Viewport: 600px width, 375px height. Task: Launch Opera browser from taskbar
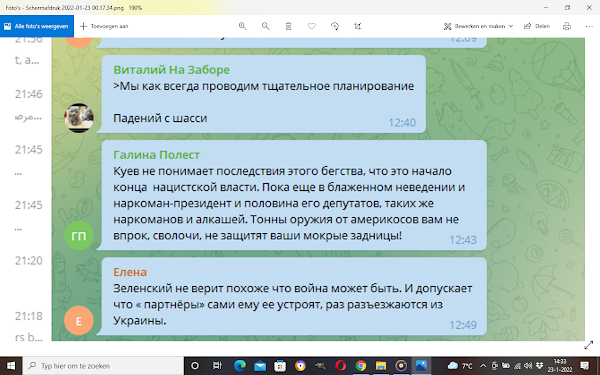click(x=341, y=366)
